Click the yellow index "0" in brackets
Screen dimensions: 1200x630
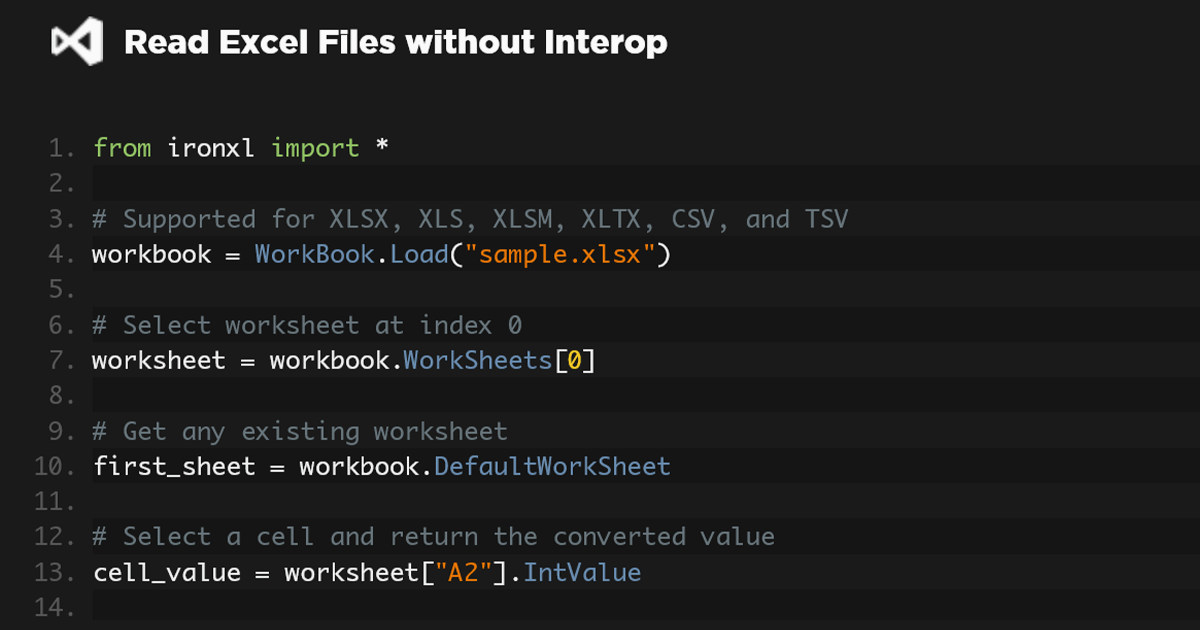[574, 360]
